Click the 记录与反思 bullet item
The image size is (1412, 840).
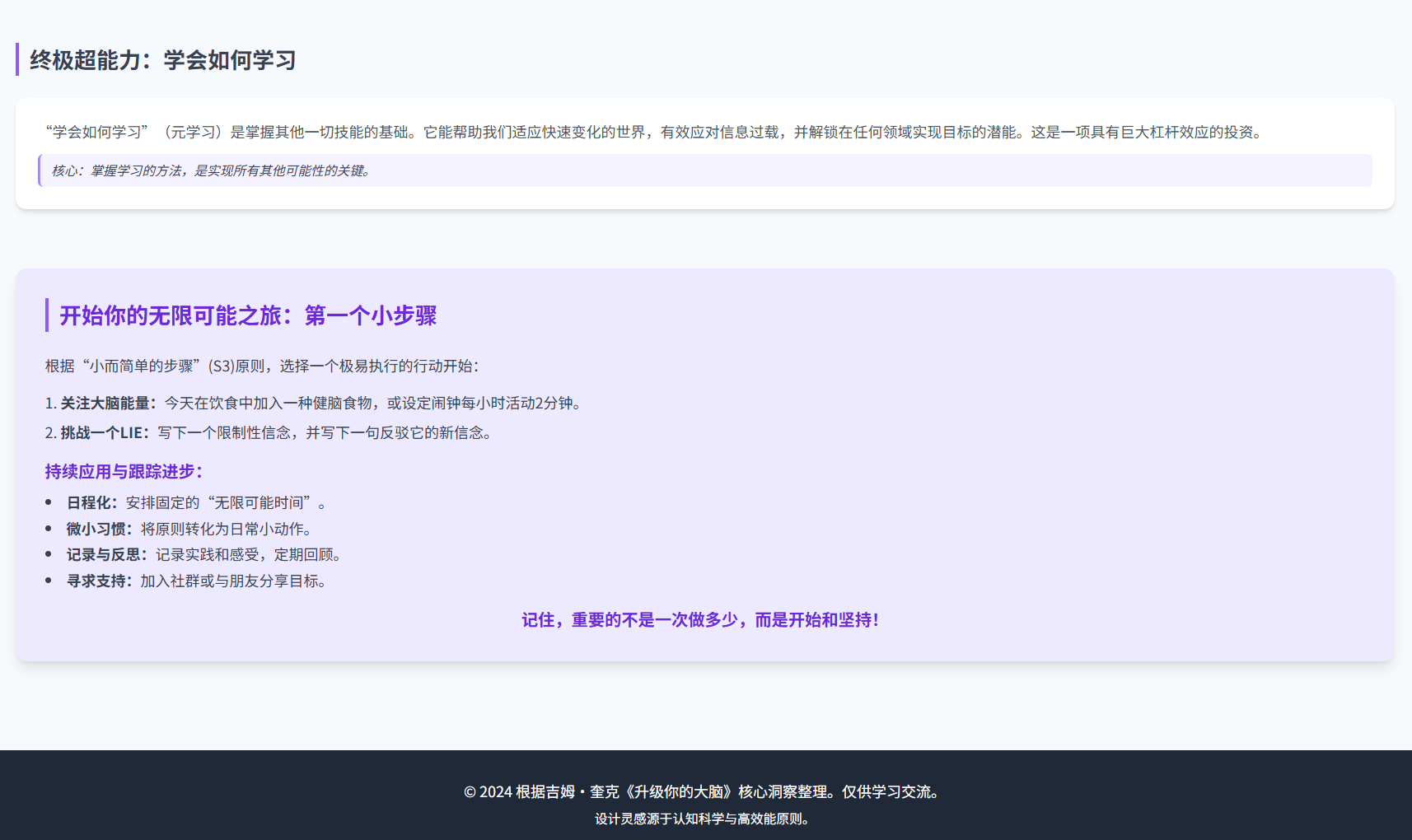(x=203, y=554)
